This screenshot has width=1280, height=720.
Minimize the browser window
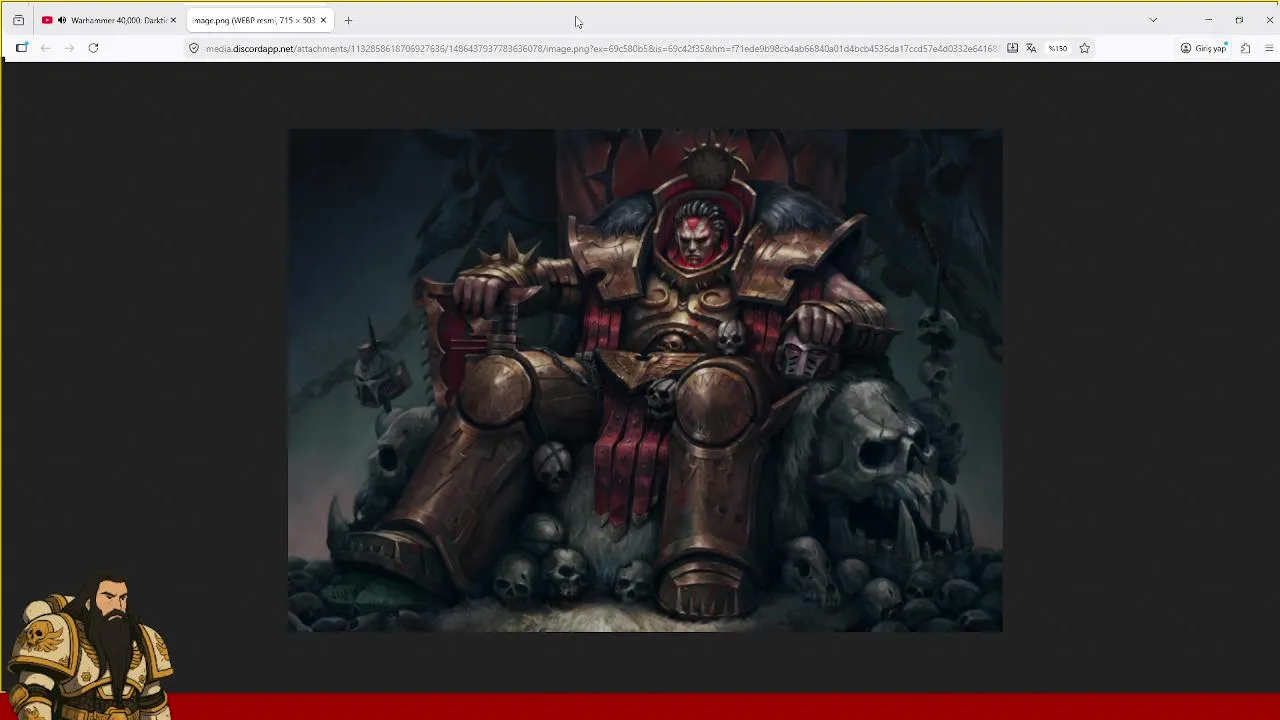[1208, 20]
